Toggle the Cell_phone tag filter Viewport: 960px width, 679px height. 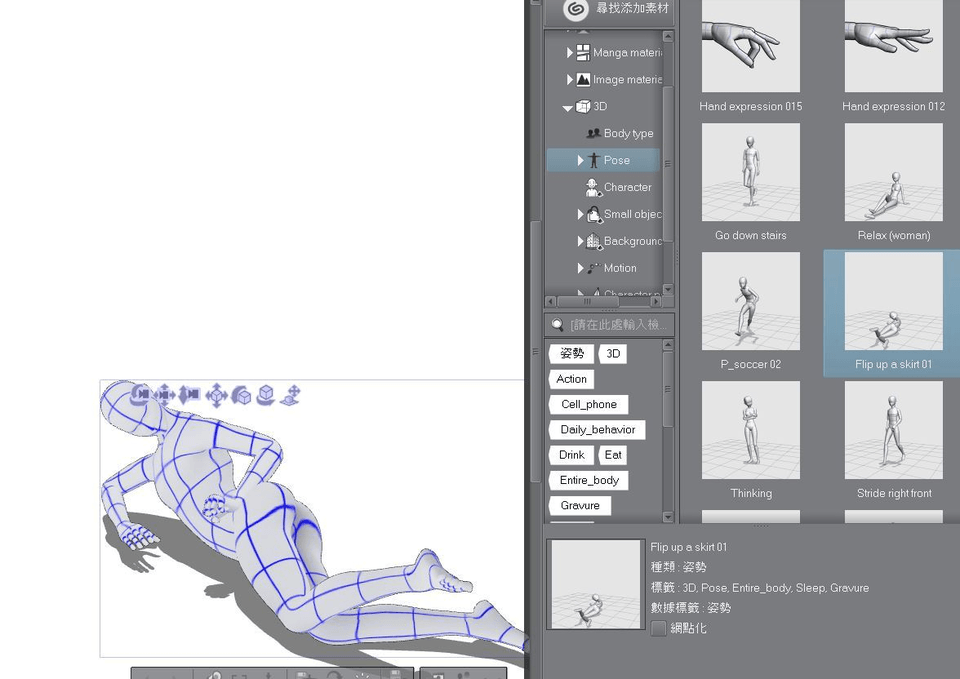(588, 405)
